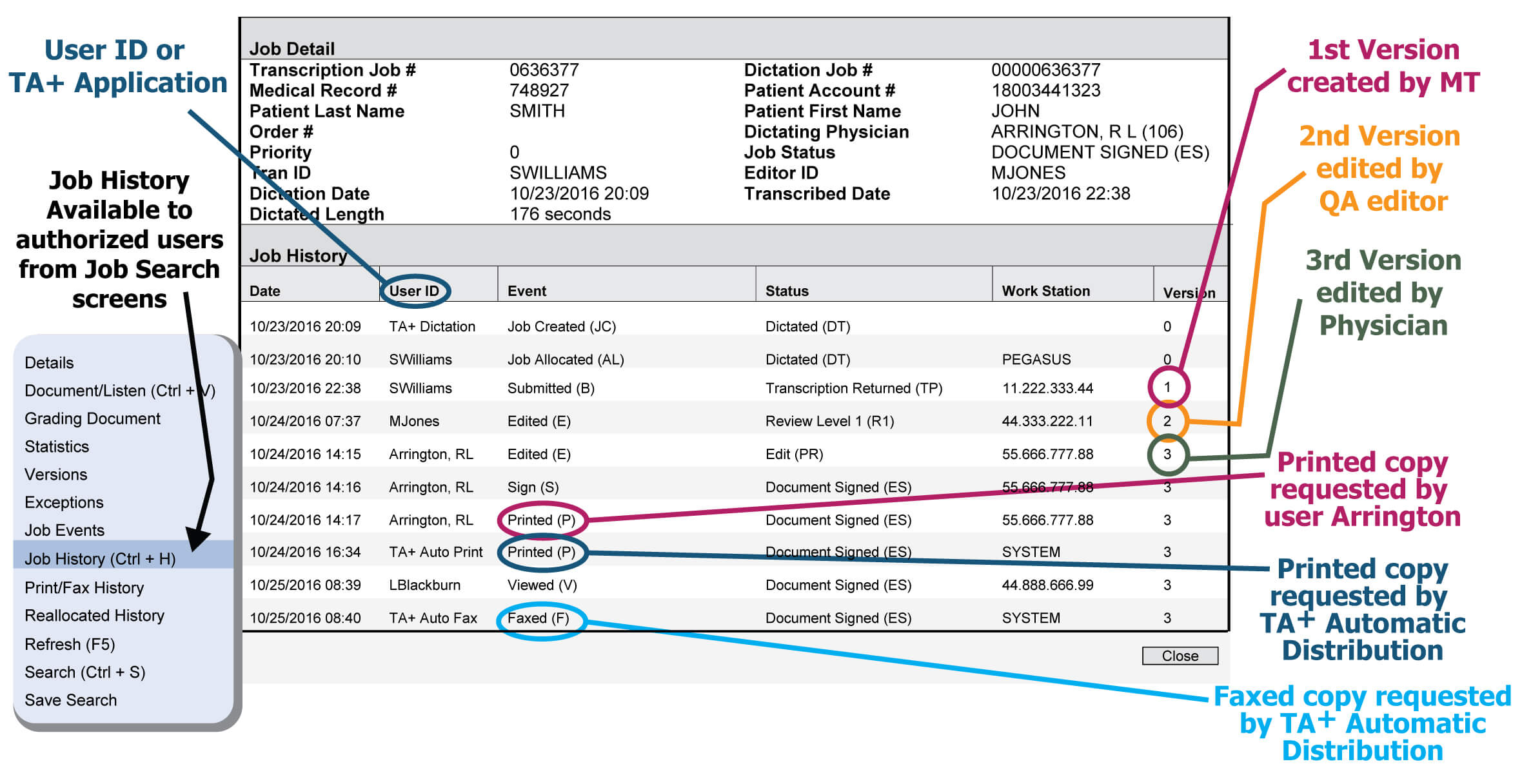Click the 10/24/2016 14:15 date cell

pos(305,454)
